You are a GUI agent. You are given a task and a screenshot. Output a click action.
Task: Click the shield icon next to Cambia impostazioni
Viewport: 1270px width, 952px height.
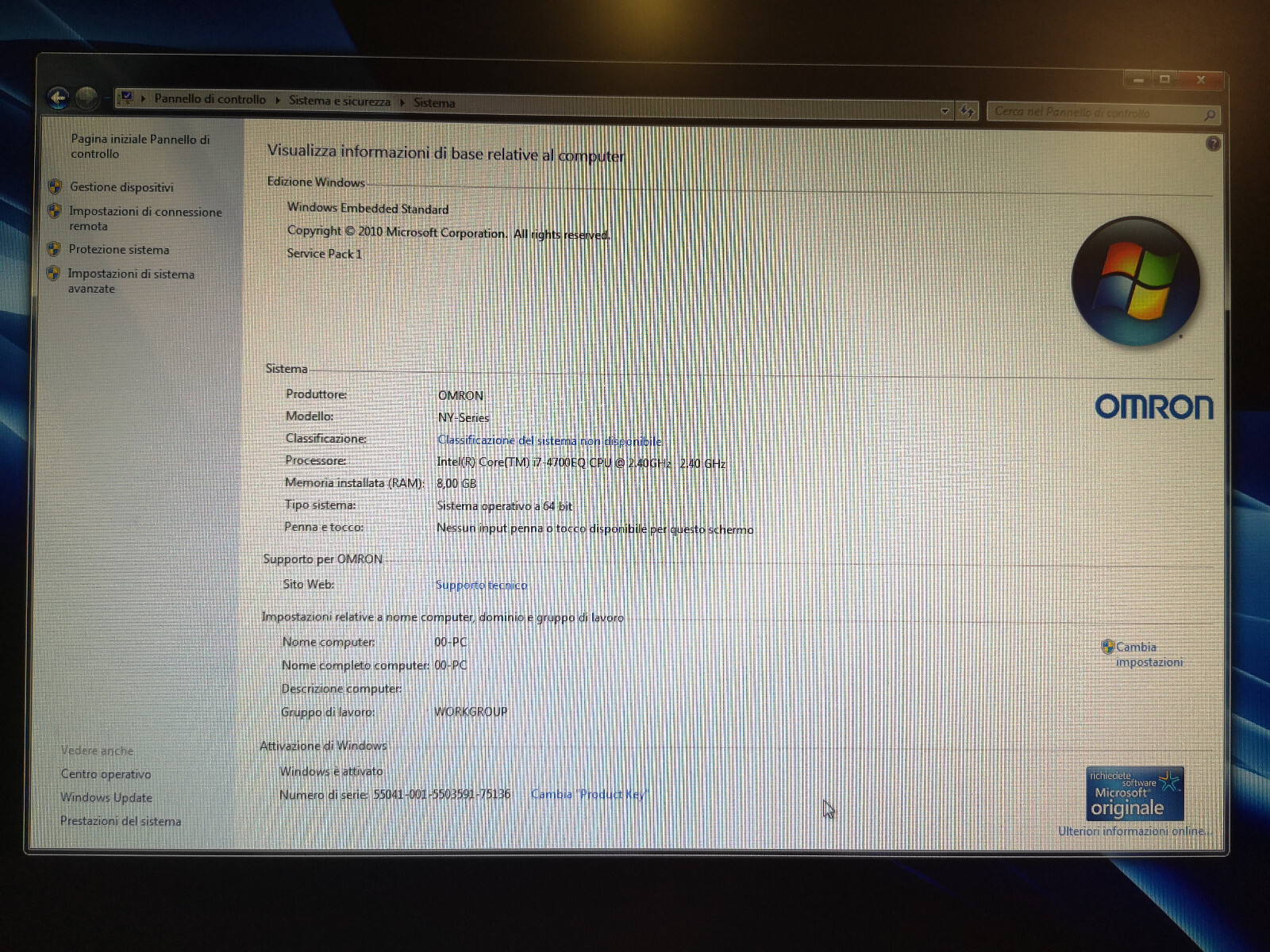coord(1107,647)
